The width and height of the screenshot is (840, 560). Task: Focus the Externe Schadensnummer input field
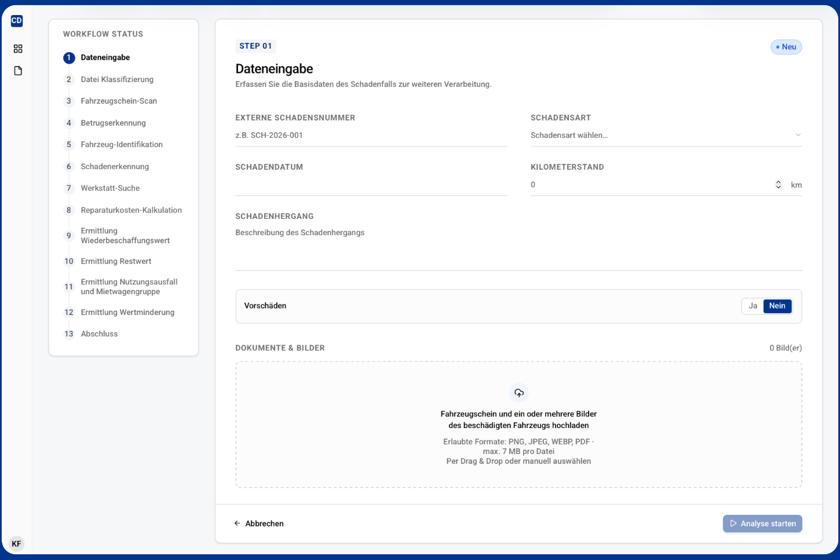(371, 136)
